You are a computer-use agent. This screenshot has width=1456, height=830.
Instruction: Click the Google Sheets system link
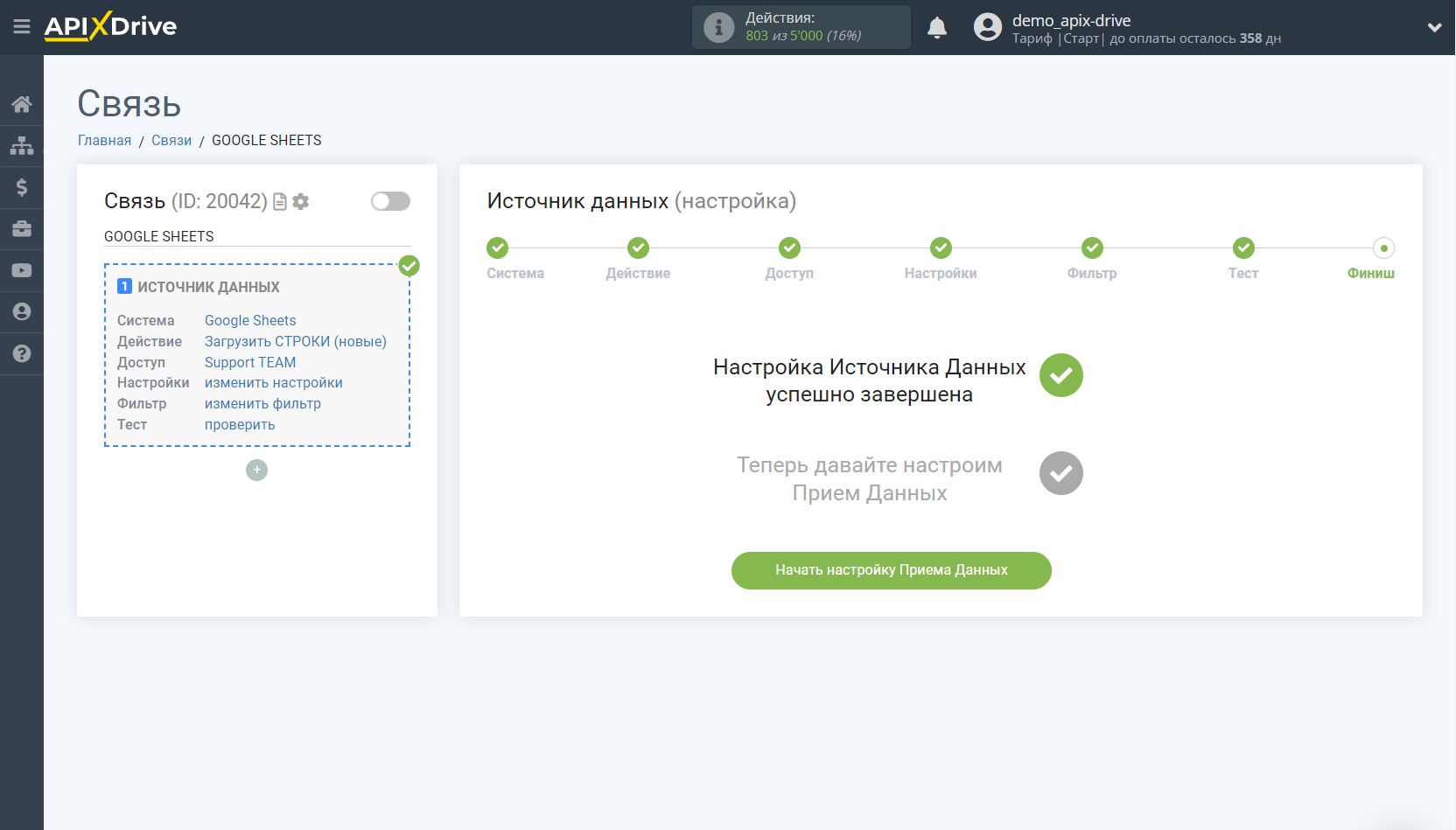pos(250,321)
